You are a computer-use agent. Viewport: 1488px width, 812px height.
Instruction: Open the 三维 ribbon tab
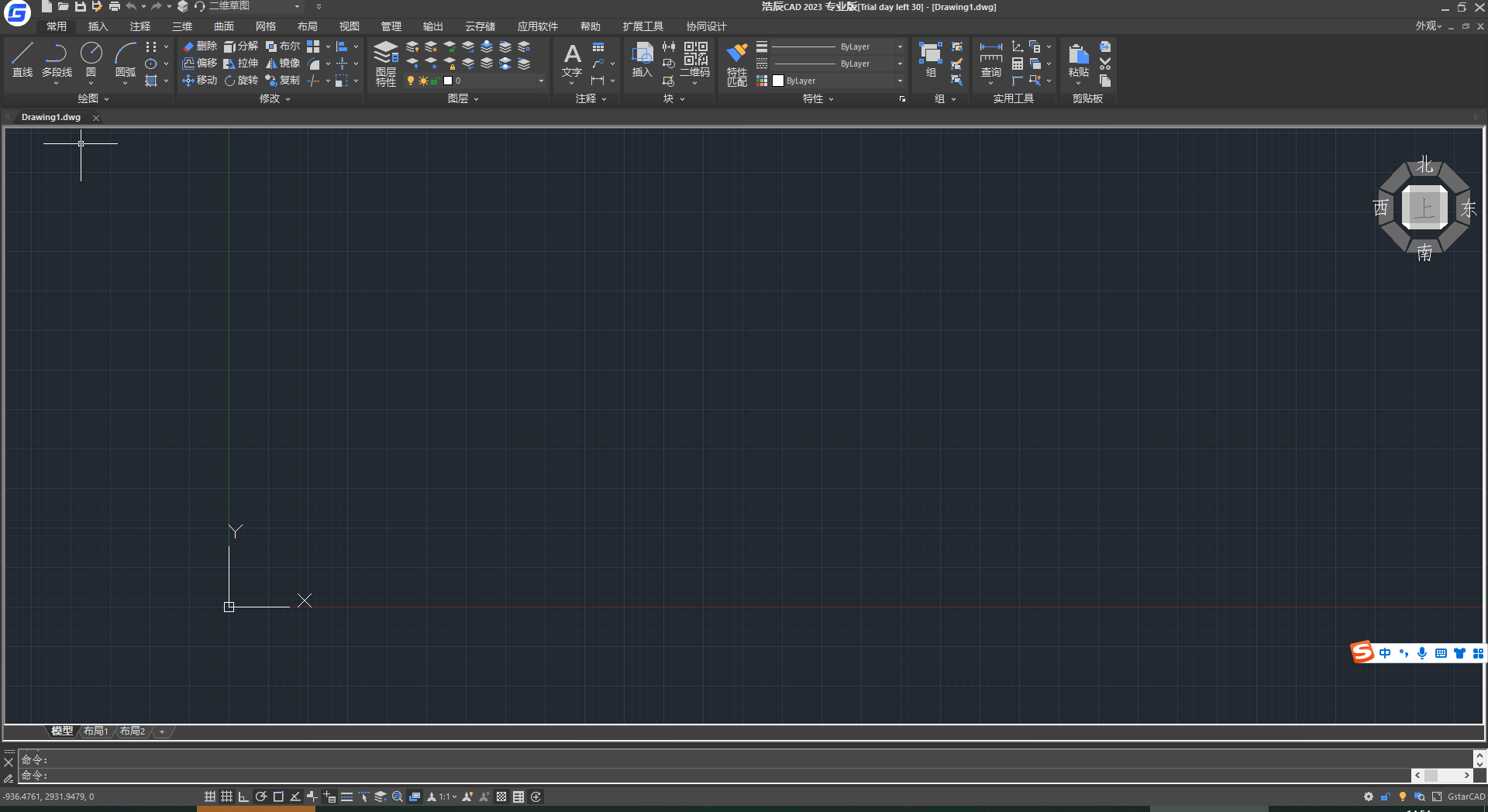[182, 26]
